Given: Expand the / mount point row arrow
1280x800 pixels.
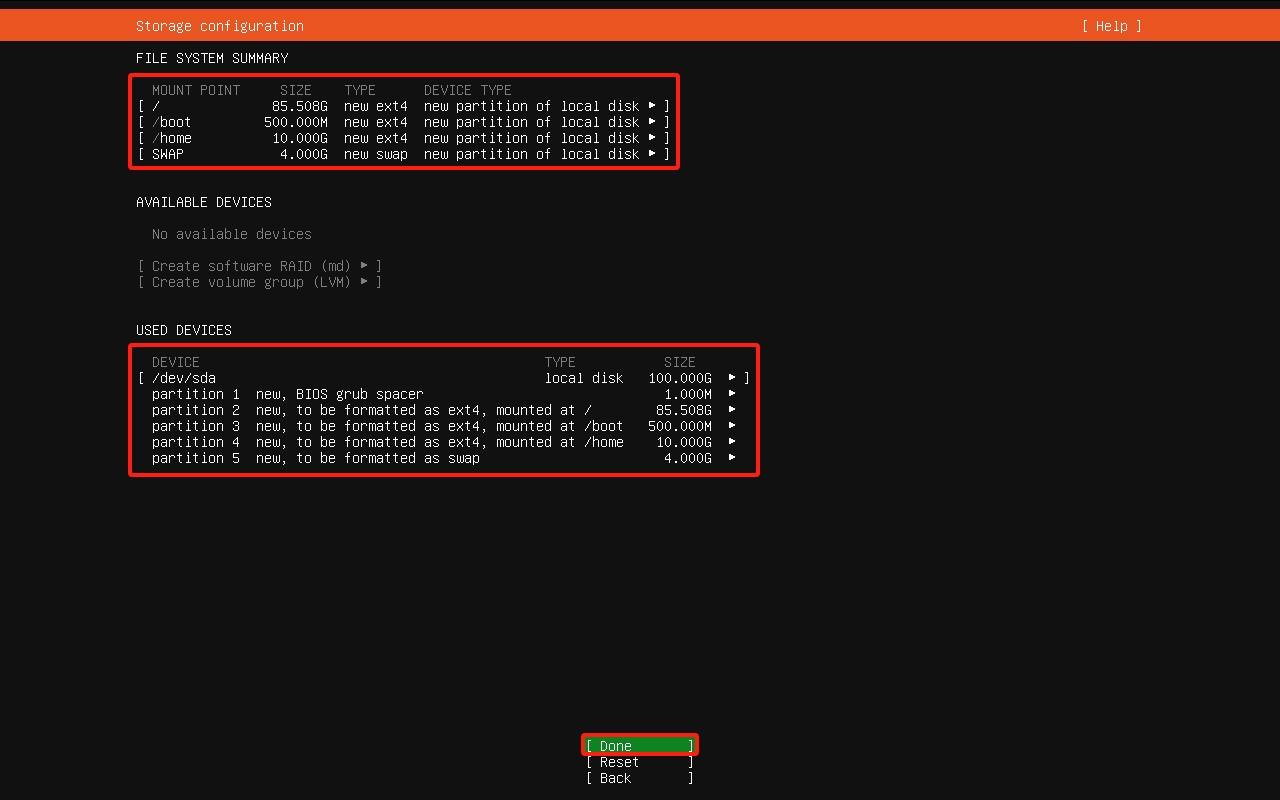Looking at the screenshot, I should pyautogui.click(x=652, y=105).
